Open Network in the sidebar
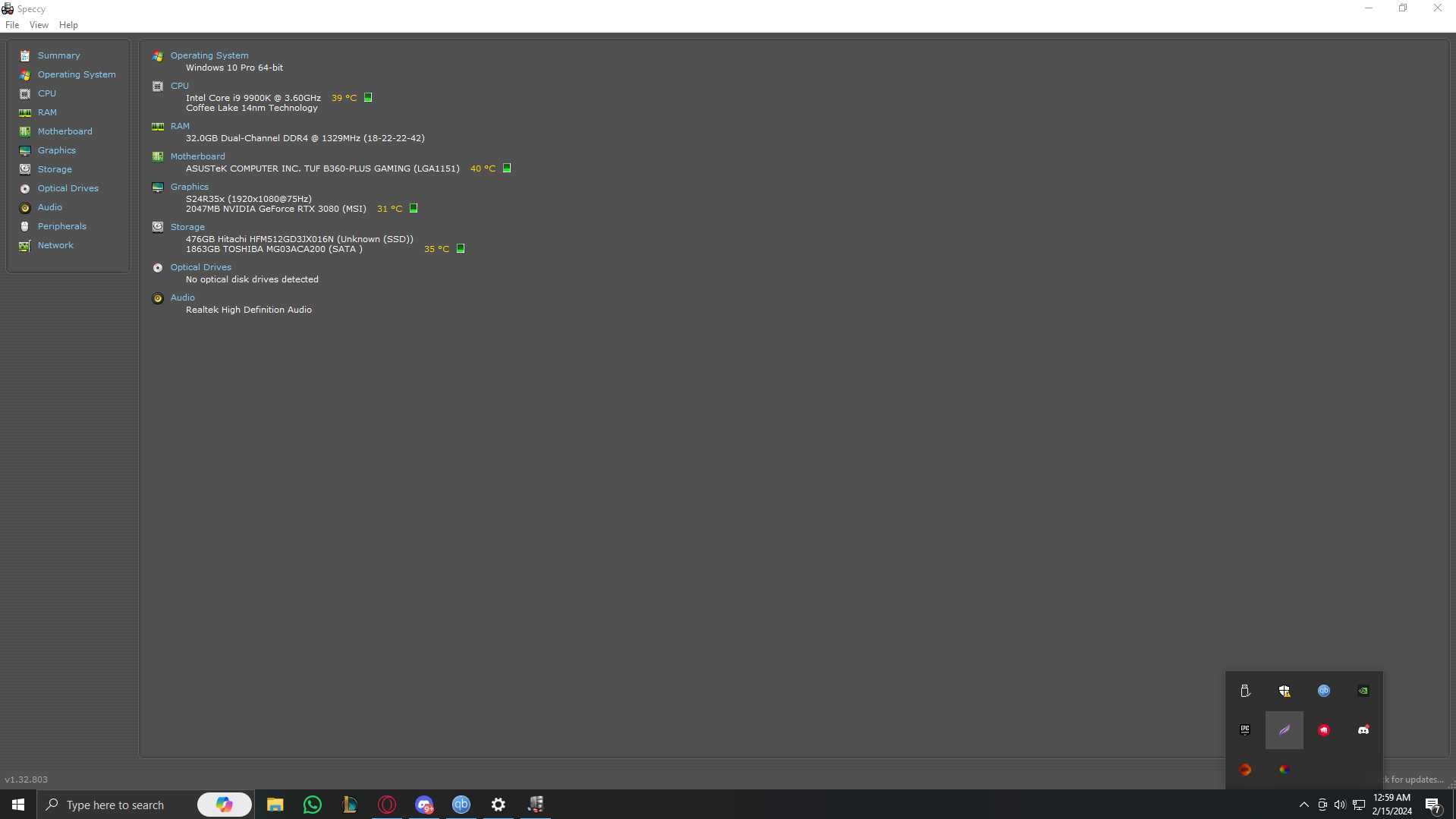 click(x=55, y=245)
